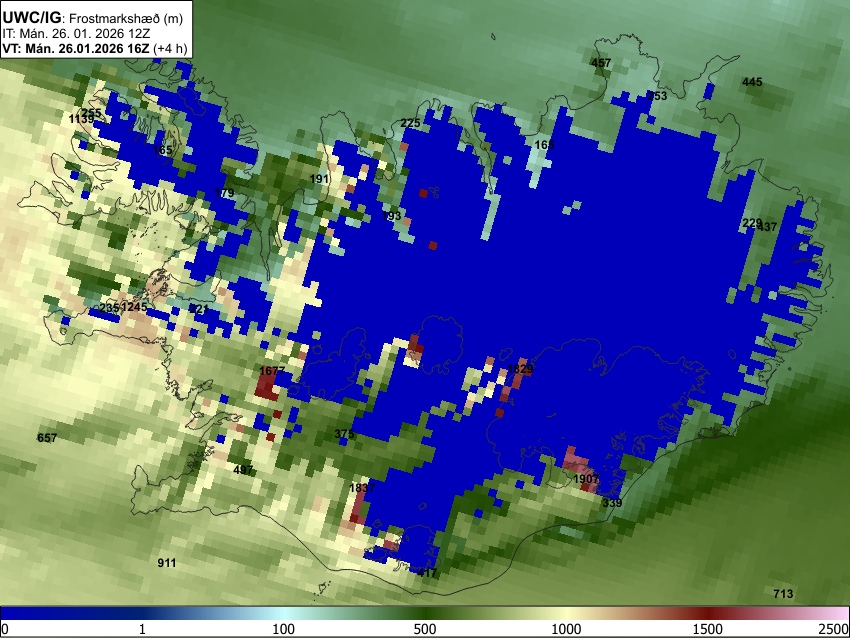The width and height of the screenshot is (850, 638).
Task: Click the valid time line 'VT: Mán. 26.01.2026 16Z'
Action: point(75,48)
